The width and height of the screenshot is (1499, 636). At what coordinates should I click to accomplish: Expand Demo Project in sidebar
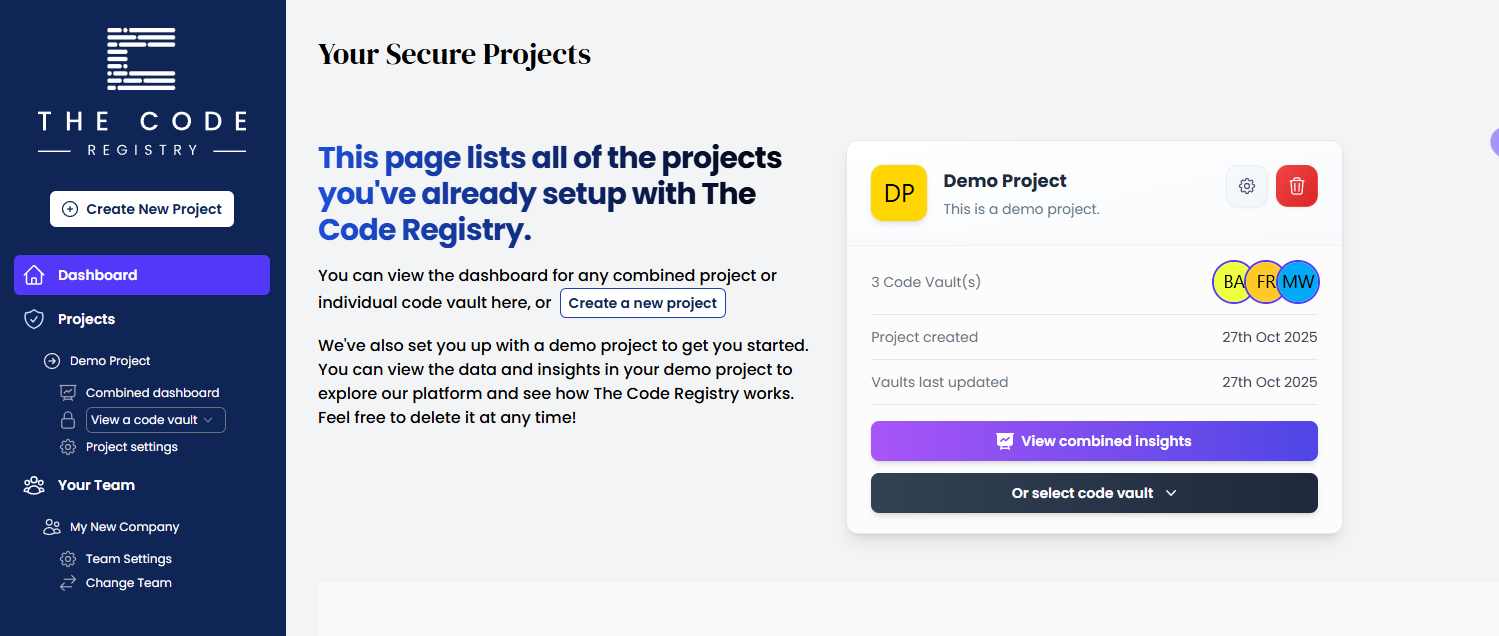[110, 361]
